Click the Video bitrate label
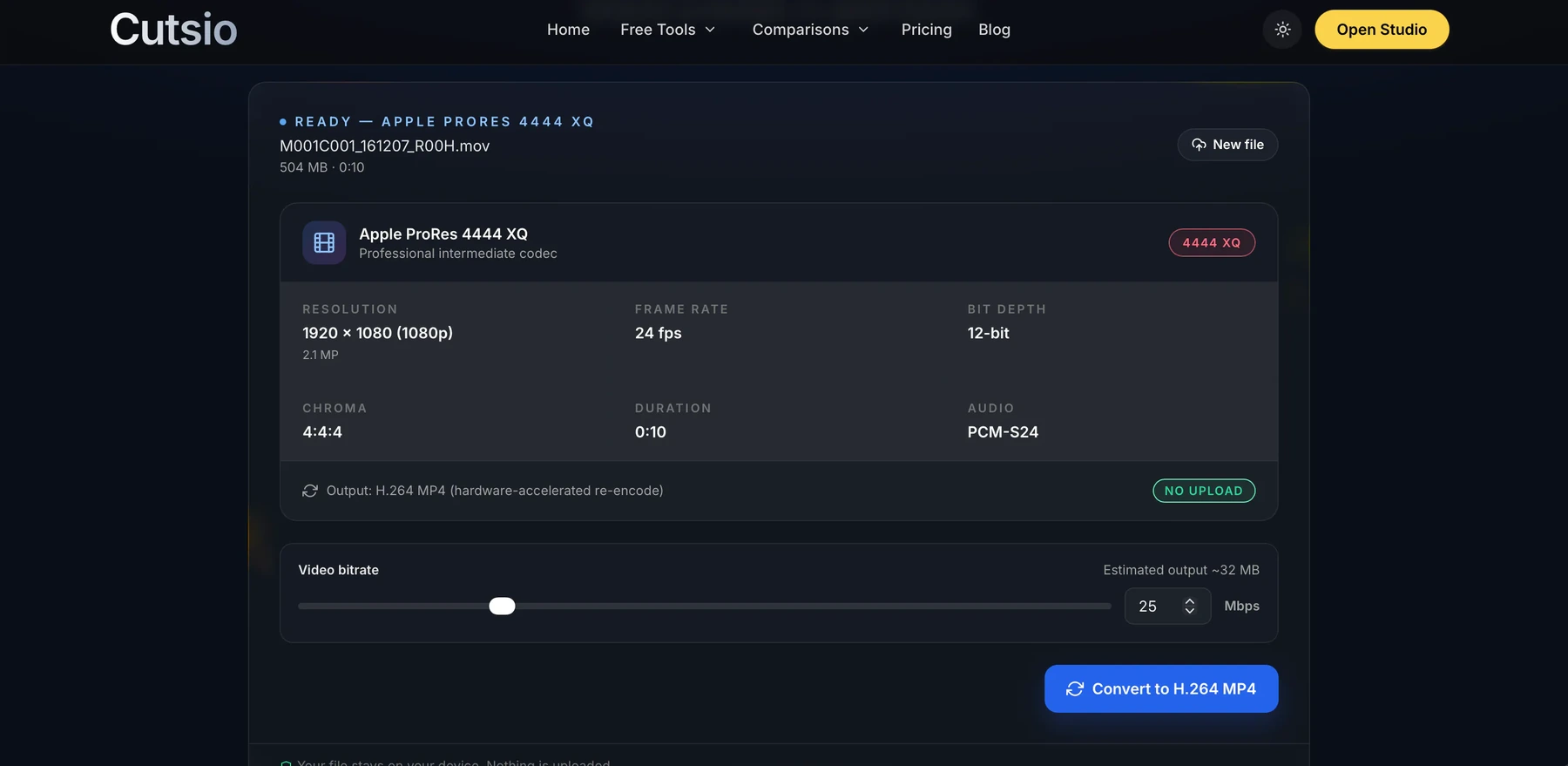1568x766 pixels. coord(339,570)
